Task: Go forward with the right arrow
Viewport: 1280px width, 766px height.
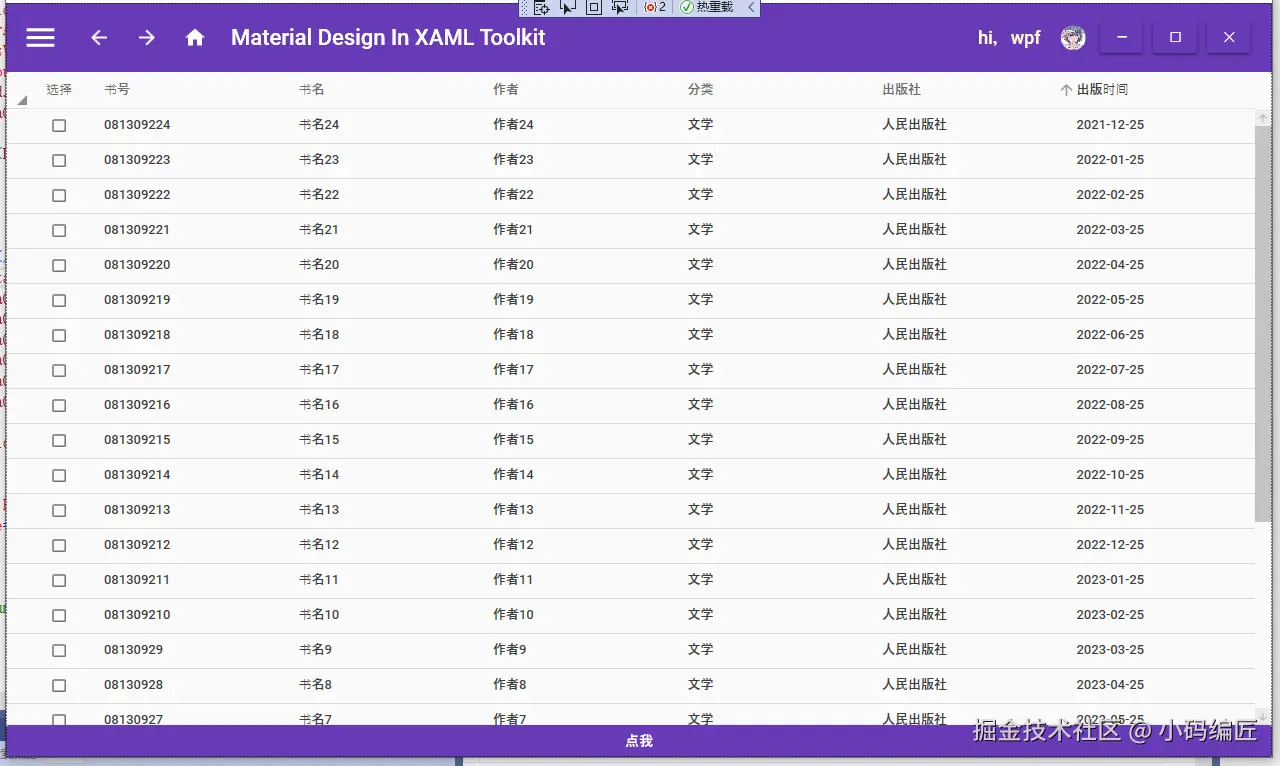Action: tap(147, 37)
